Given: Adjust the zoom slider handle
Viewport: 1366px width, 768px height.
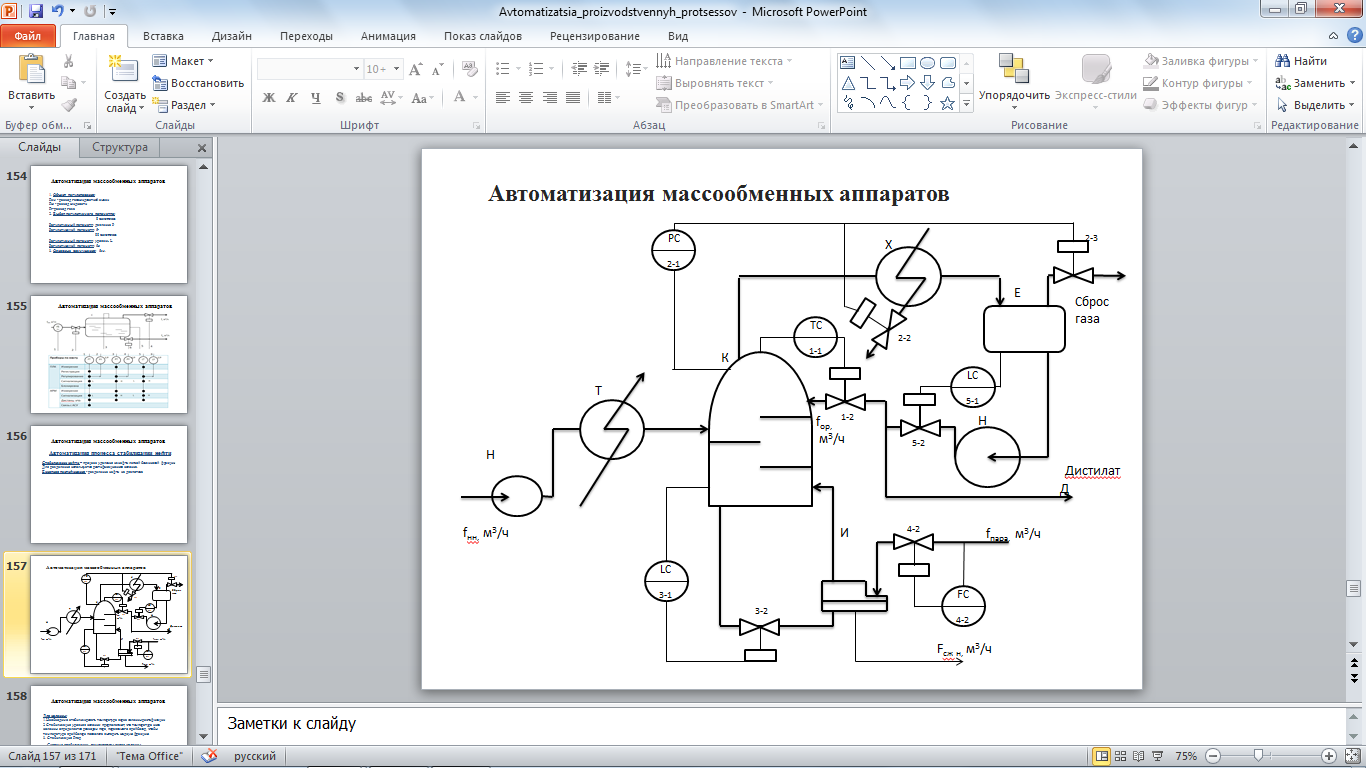Looking at the screenshot, I should click(x=1259, y=756).
